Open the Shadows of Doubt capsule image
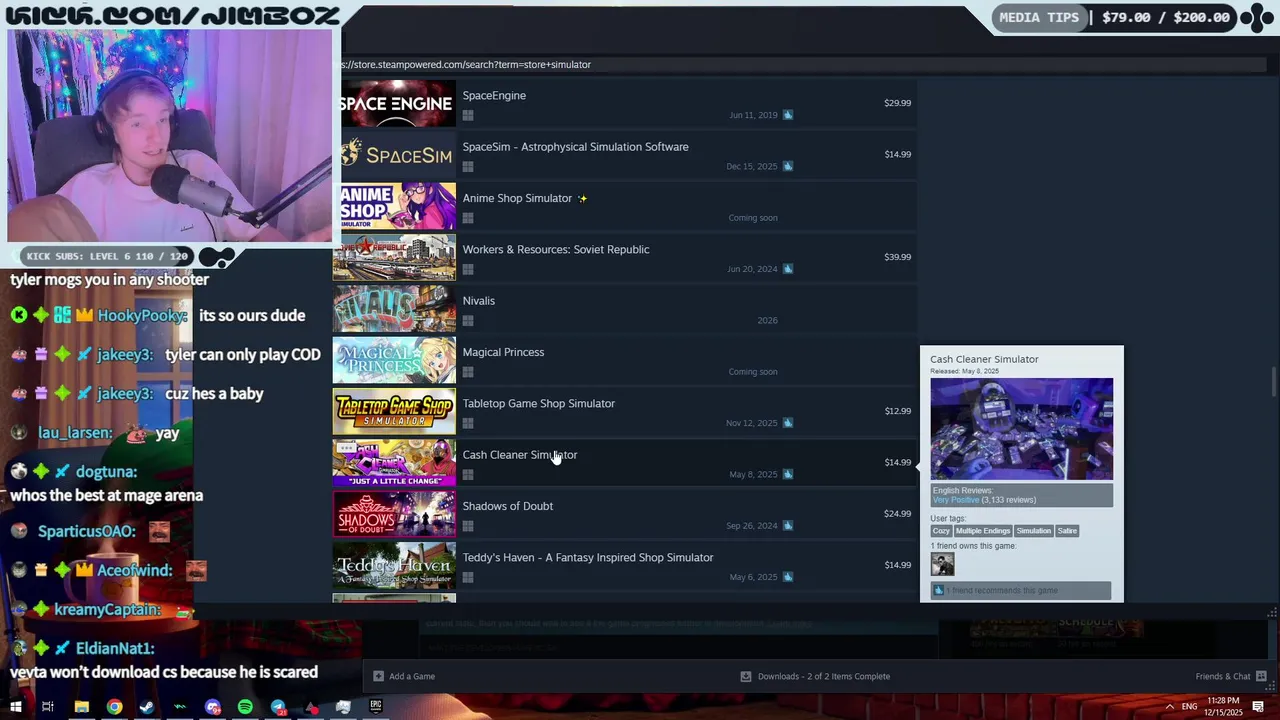Screen dimensions: 1280x720 click(x=394, y=514)
